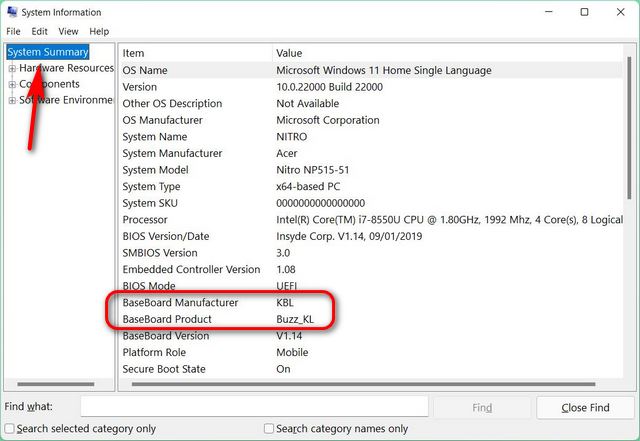Enable Search selected category only checkbox
Viewport: 640px width, 441px height.
tap(9, 428)
